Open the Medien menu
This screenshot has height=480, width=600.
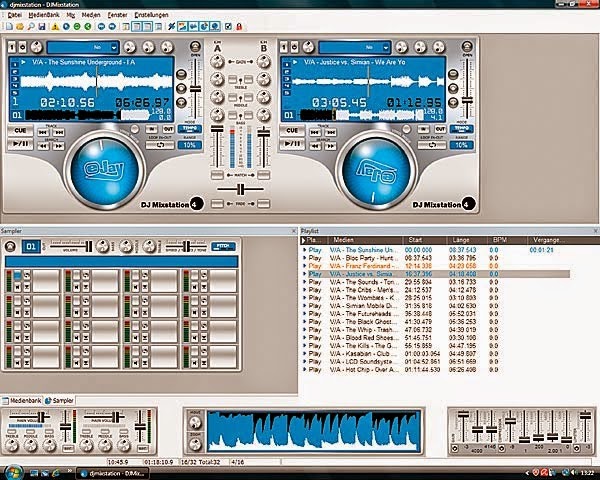(91, 15)
